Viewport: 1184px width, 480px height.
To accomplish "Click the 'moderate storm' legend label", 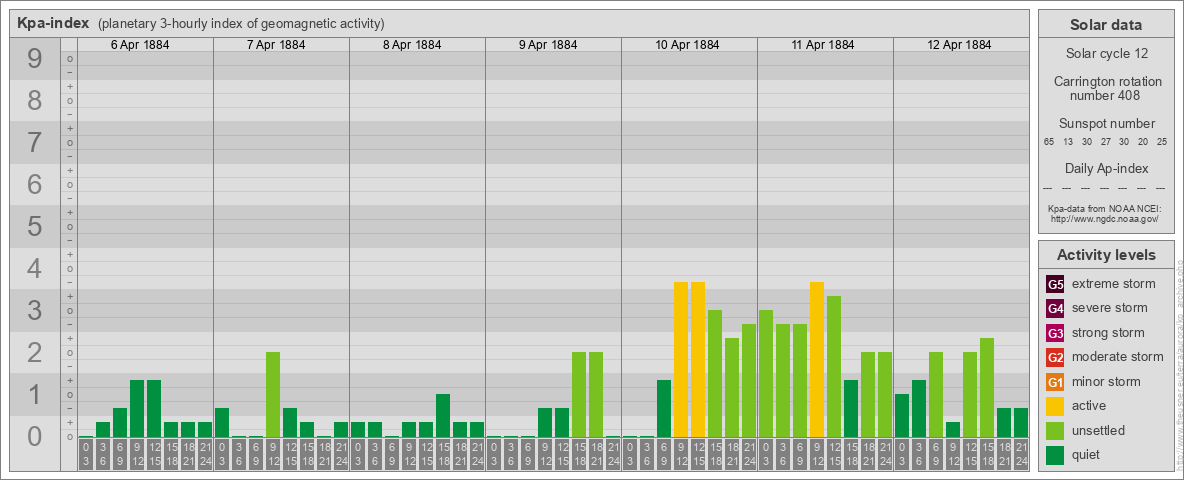I will click(1118, 357).
